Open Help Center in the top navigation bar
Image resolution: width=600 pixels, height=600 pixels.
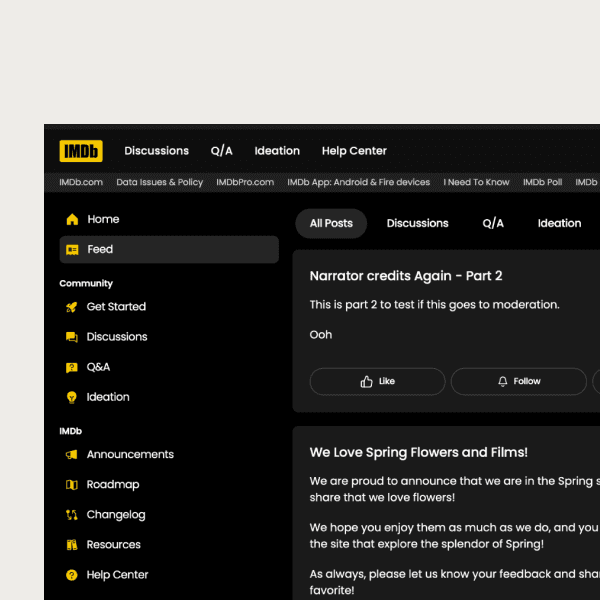coord(354,151)
